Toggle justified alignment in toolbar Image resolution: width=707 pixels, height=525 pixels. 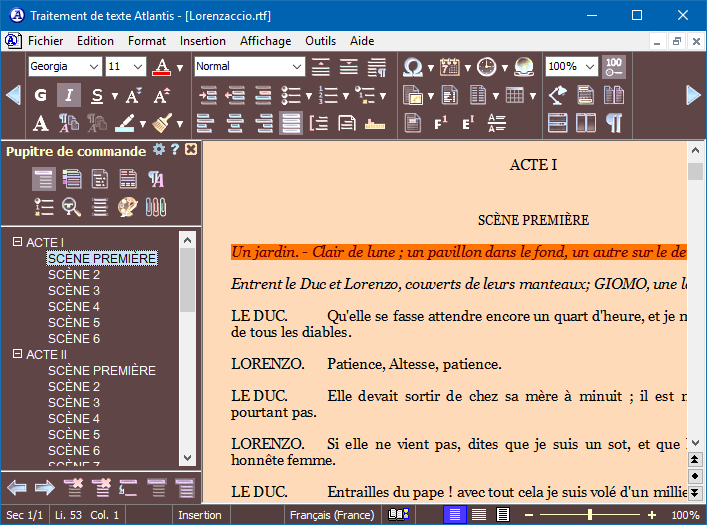tap(291, 123)
